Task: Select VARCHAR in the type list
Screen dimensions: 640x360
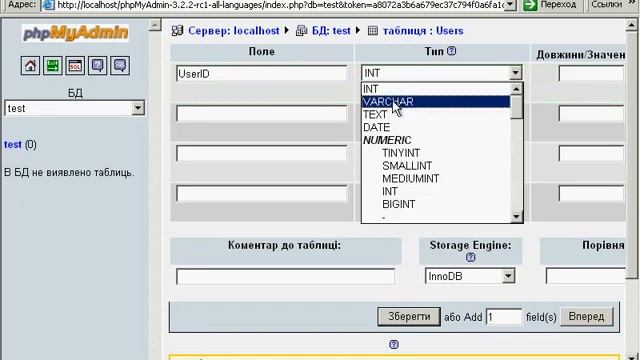Action: tap(436, 102)
